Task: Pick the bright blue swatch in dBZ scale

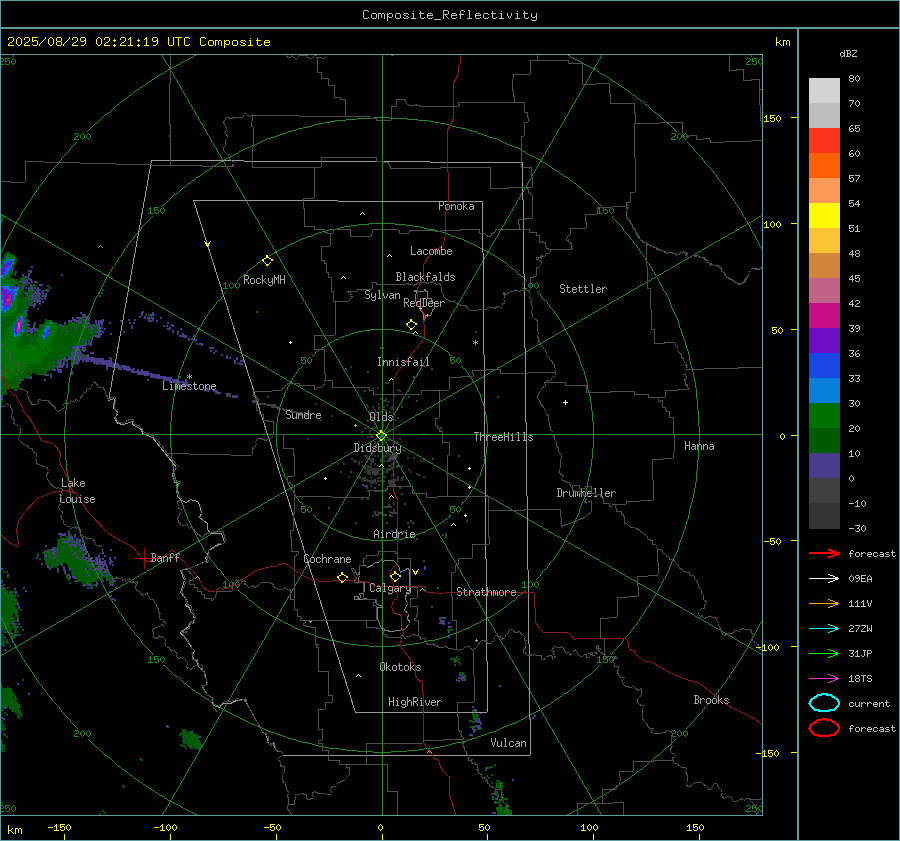Action: 824,365
